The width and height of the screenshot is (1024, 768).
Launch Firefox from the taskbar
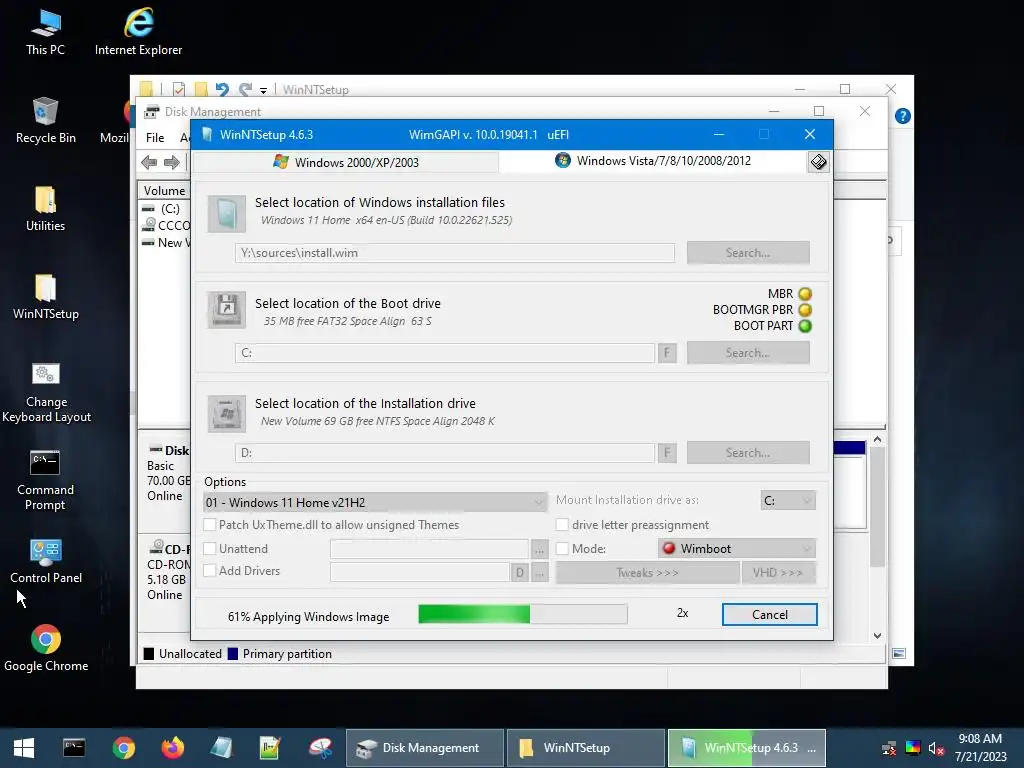coord(172,748)
